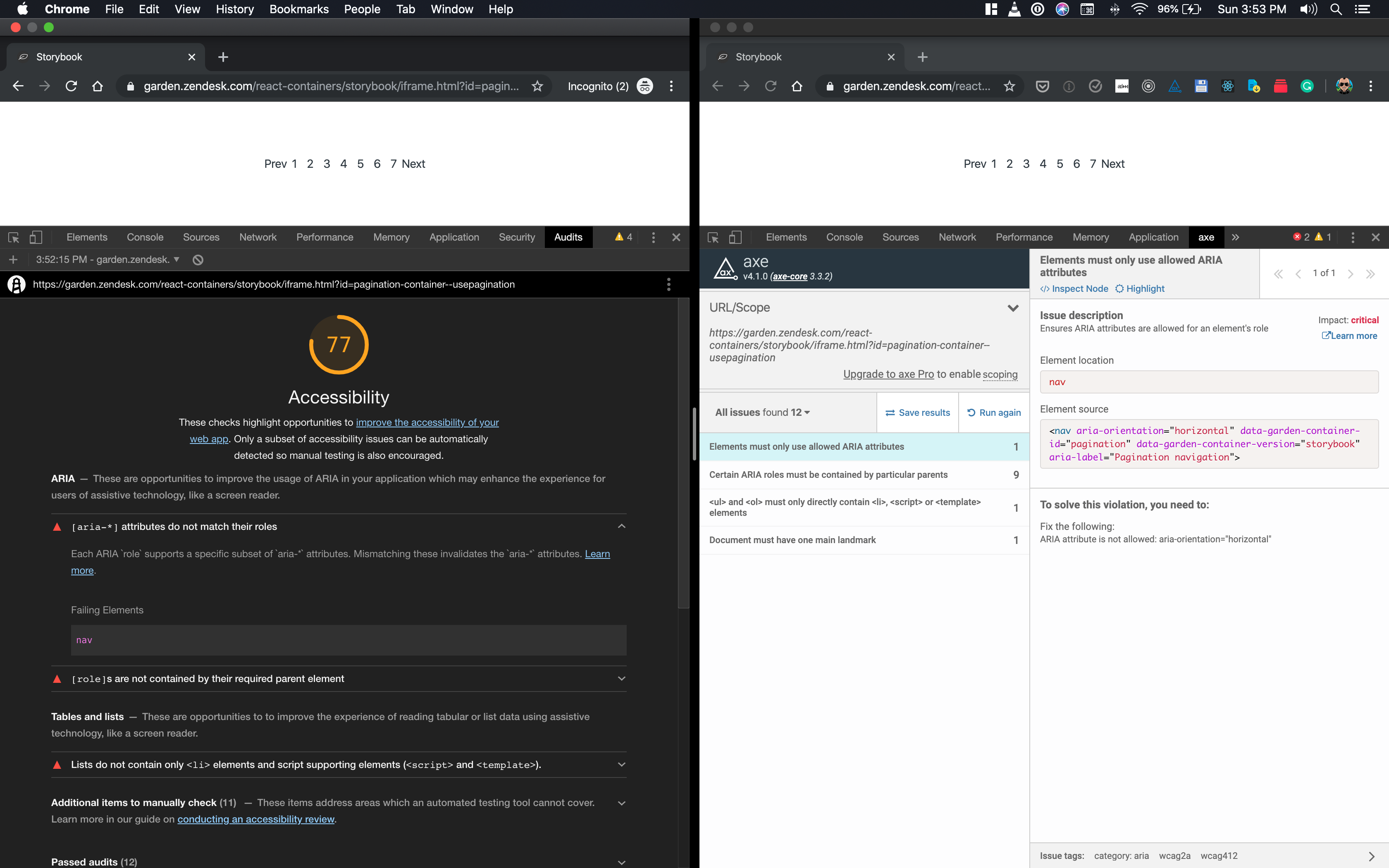Go to last issue double arrow
Image resolution: width=1389 pixels, height=868 pixels.
coord(1371,274)
